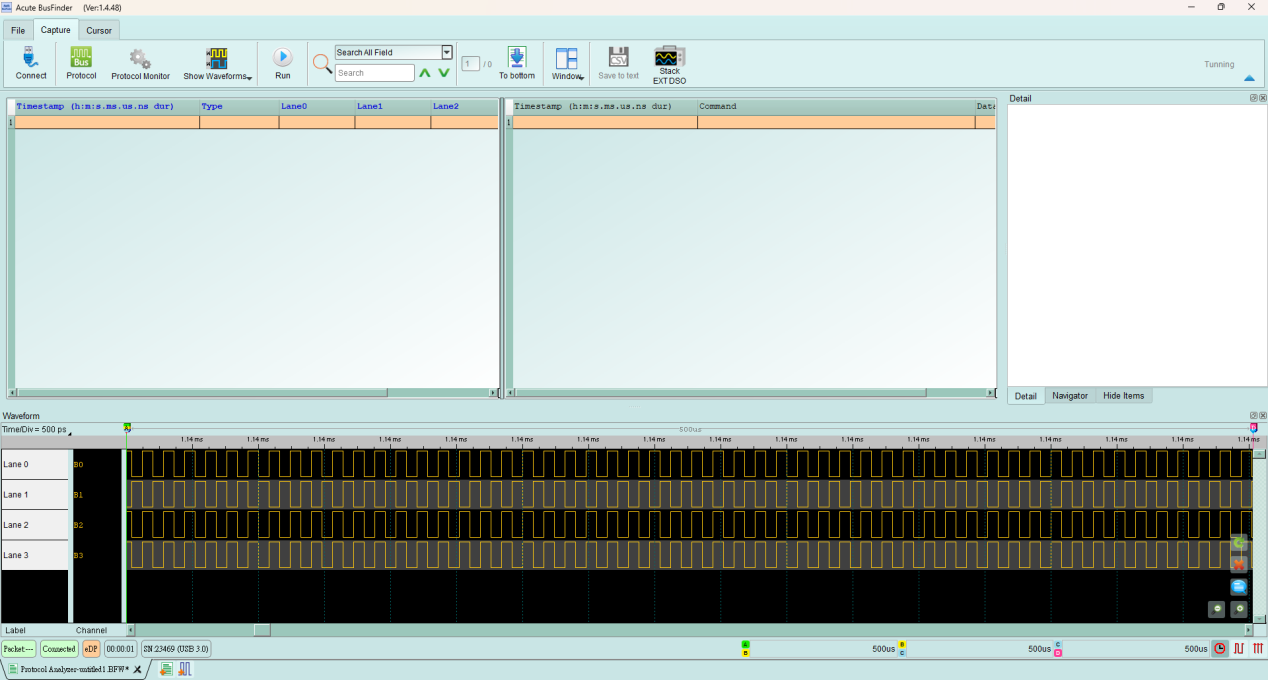
Task: Open the Time/Div = 500 ps dropdown
Action: tap(37, 430)
